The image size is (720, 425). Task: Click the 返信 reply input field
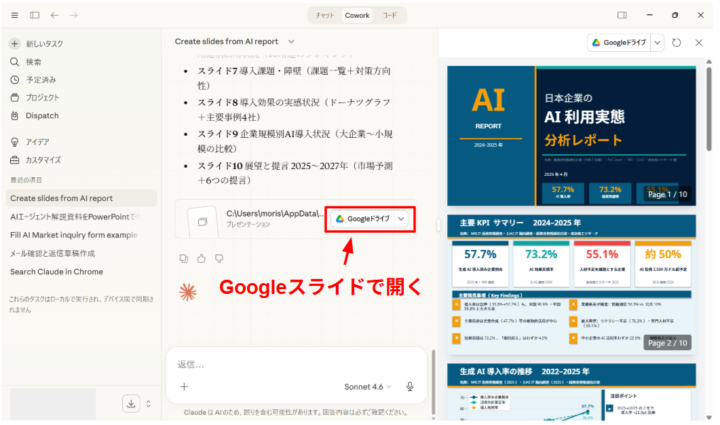pos(290,364)
